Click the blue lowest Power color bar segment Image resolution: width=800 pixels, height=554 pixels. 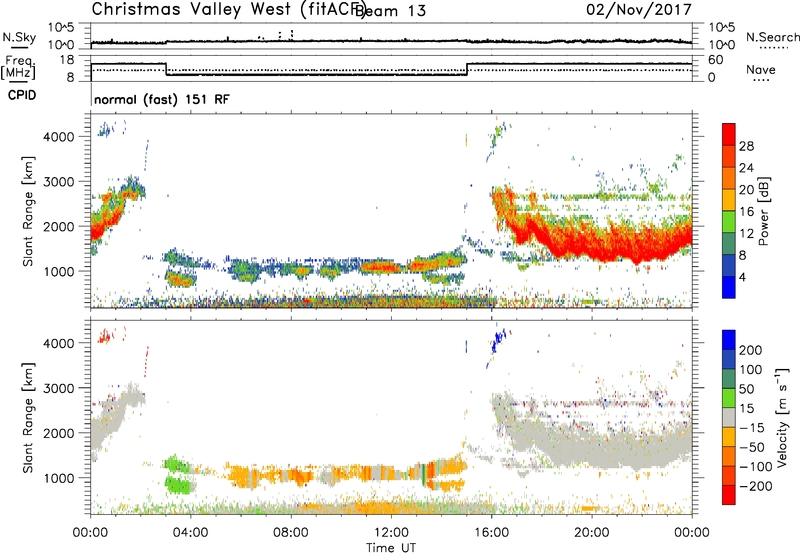click(x=729, y=287)
